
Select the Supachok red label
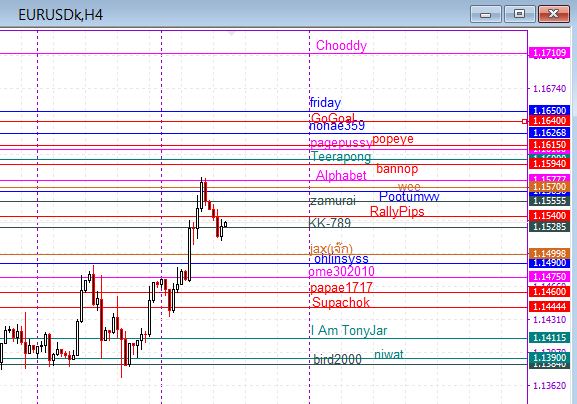pyautogui.click(x=341, y=302)
